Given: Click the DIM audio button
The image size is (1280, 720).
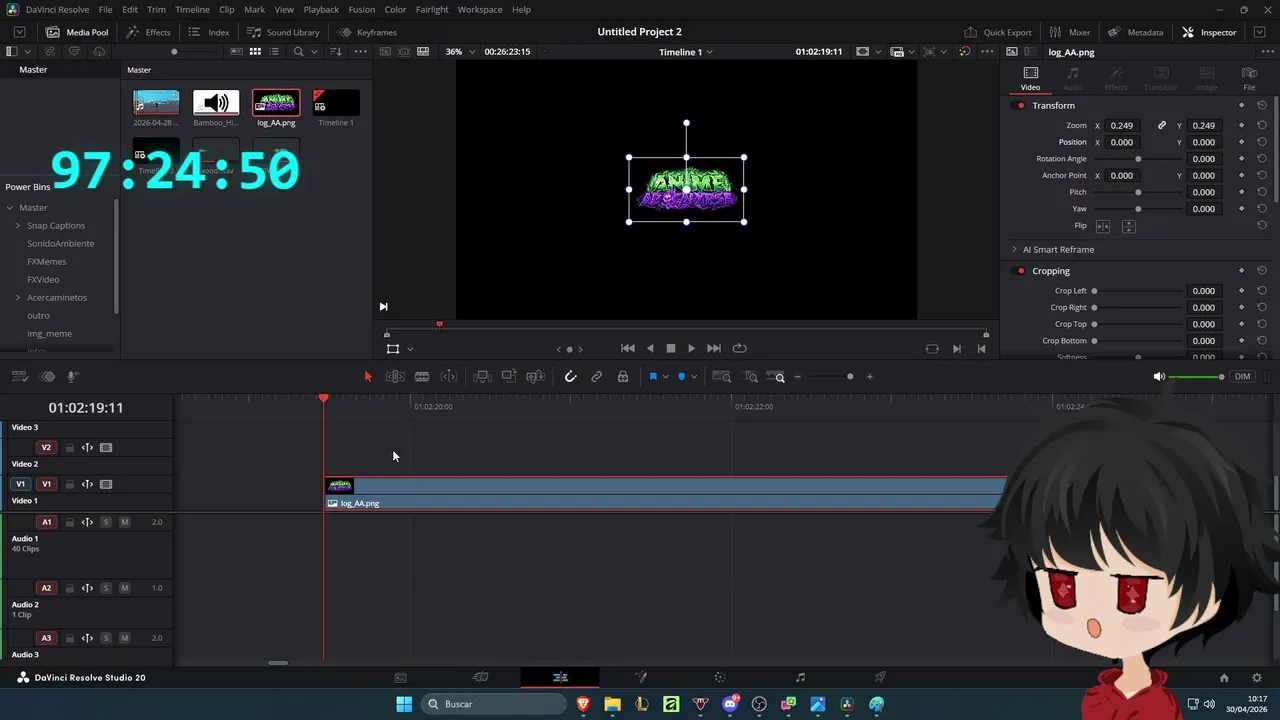Looking at the screenshot, I should (x=1242, y=377).
